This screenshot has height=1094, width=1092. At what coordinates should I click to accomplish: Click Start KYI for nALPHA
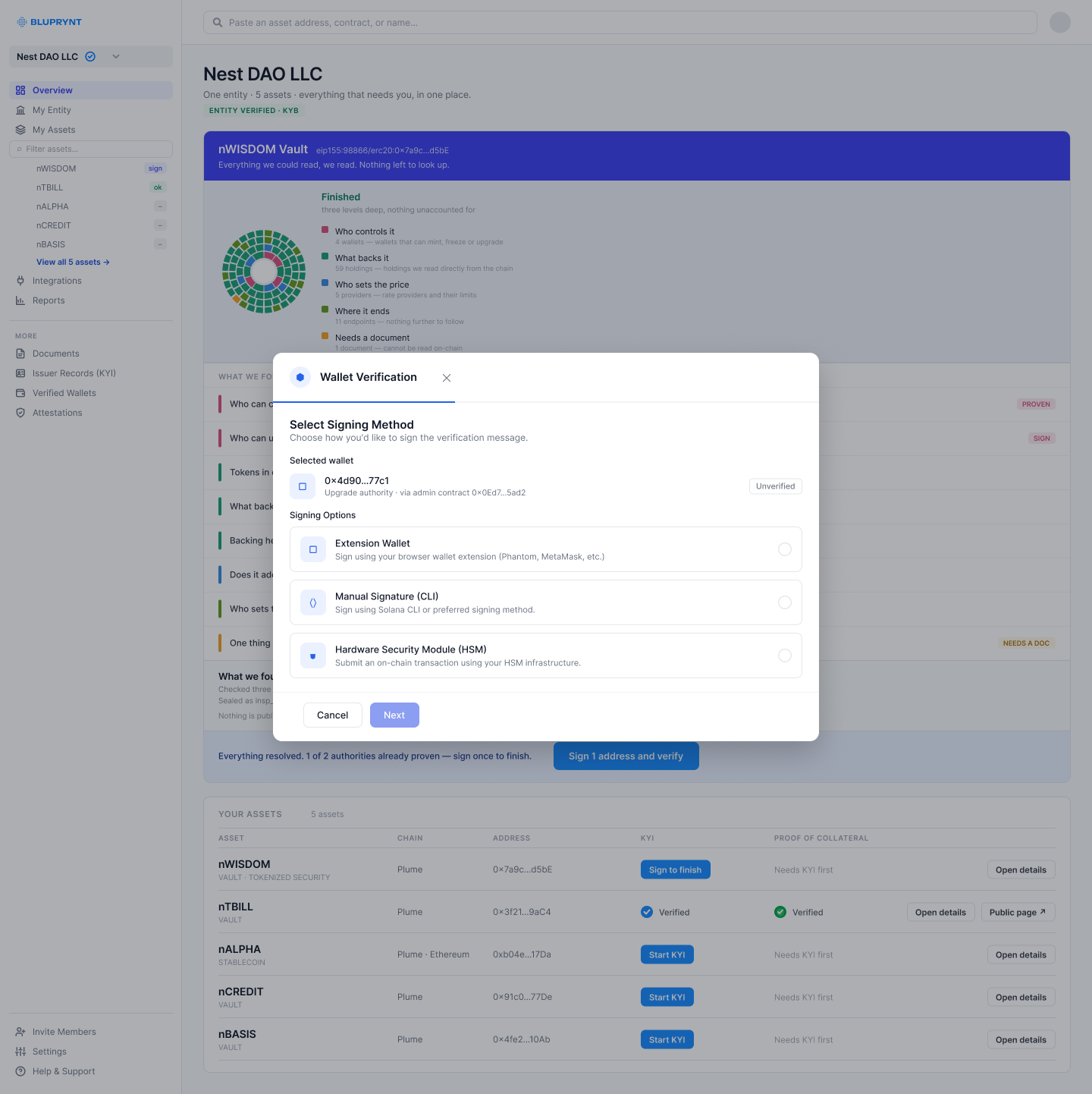pyautogui.click(x=667, y=954)
